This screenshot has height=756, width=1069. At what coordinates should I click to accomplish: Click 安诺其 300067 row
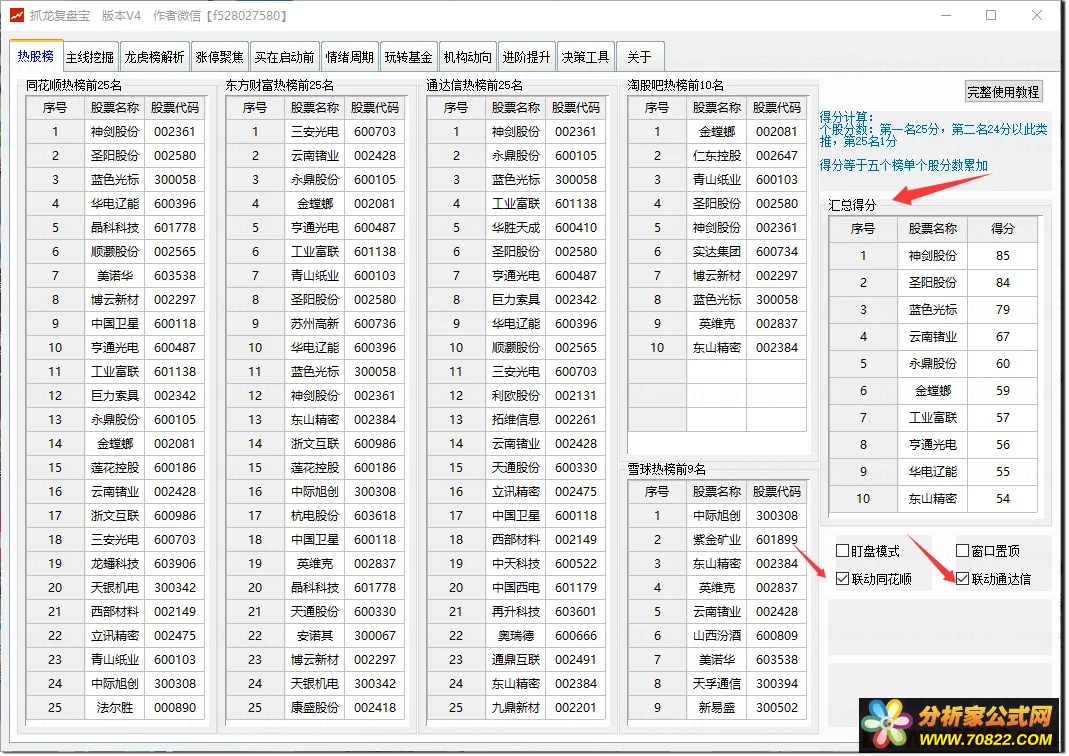(315, 635)
